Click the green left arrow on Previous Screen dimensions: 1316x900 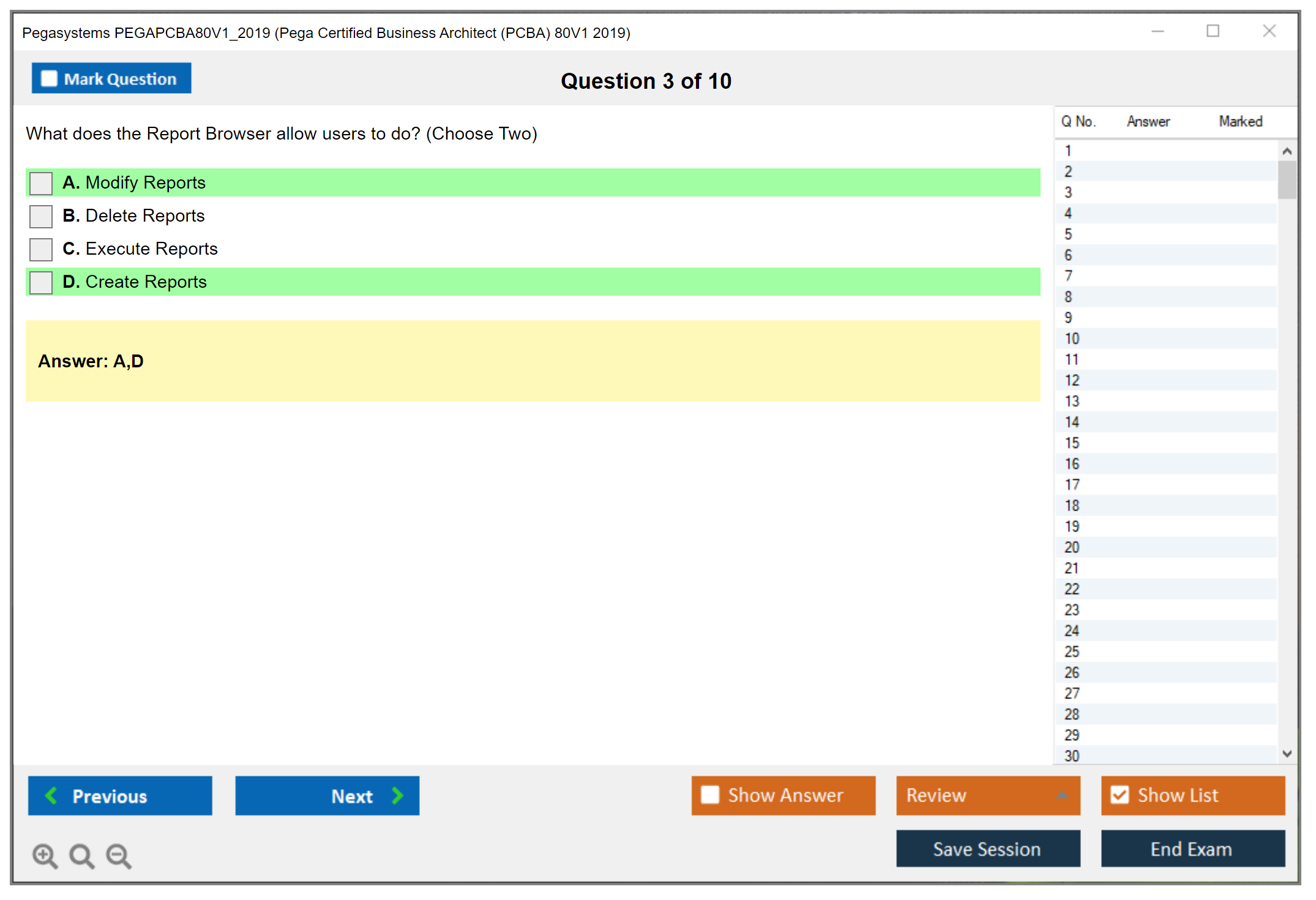(x=52, y=795)
